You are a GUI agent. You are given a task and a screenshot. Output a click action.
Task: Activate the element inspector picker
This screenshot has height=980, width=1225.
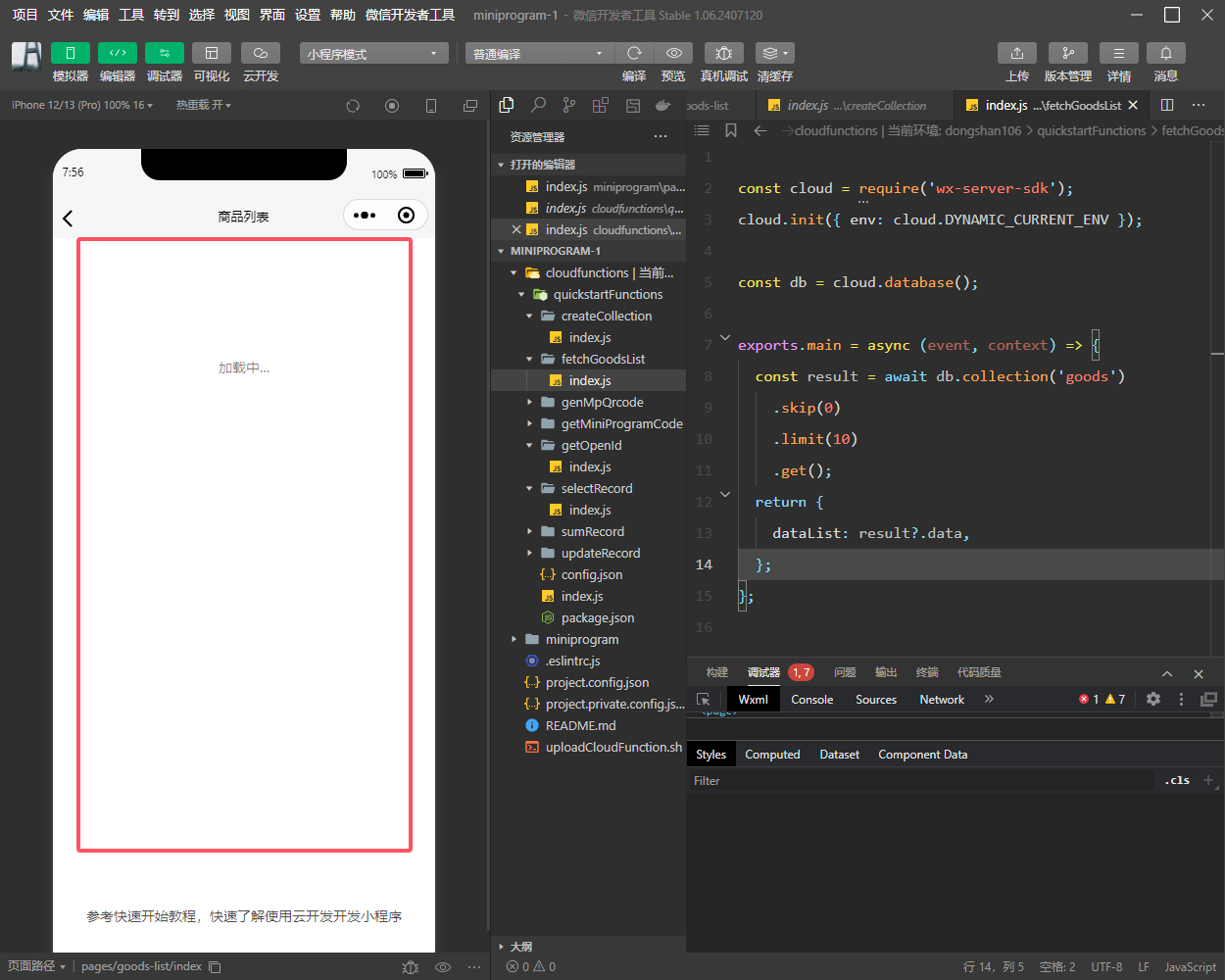(x=704, y=699)
